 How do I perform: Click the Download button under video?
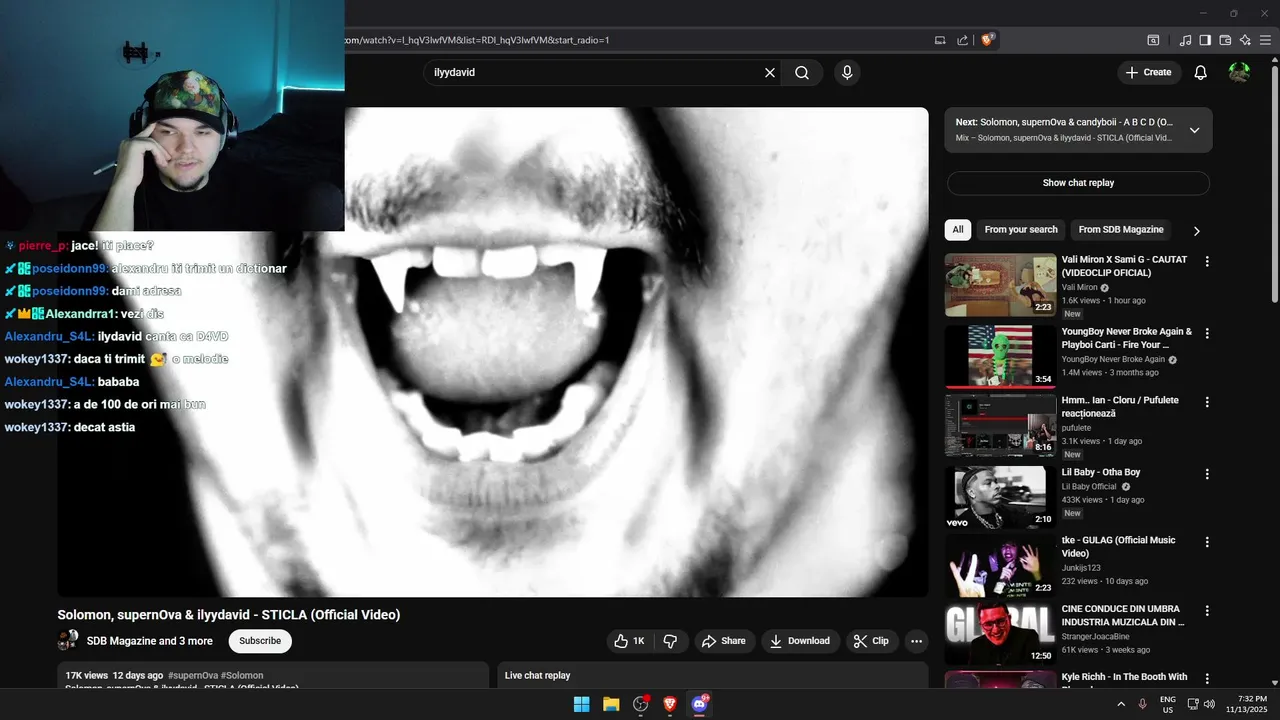click(799, 641)
